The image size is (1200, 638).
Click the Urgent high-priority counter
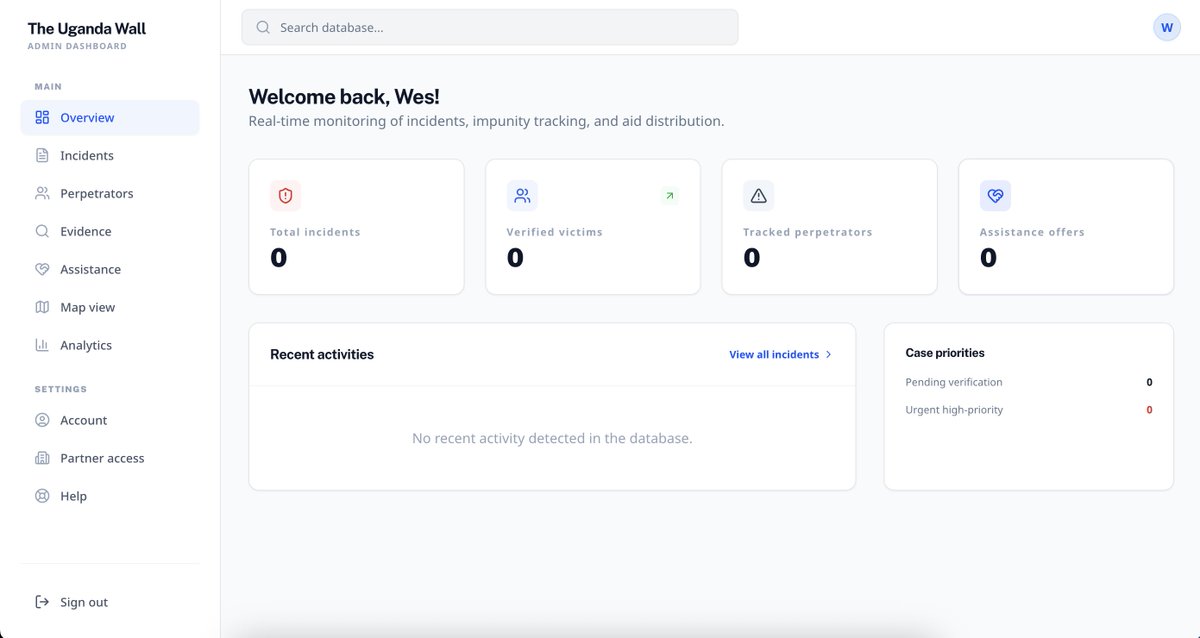pos(1148,409)
